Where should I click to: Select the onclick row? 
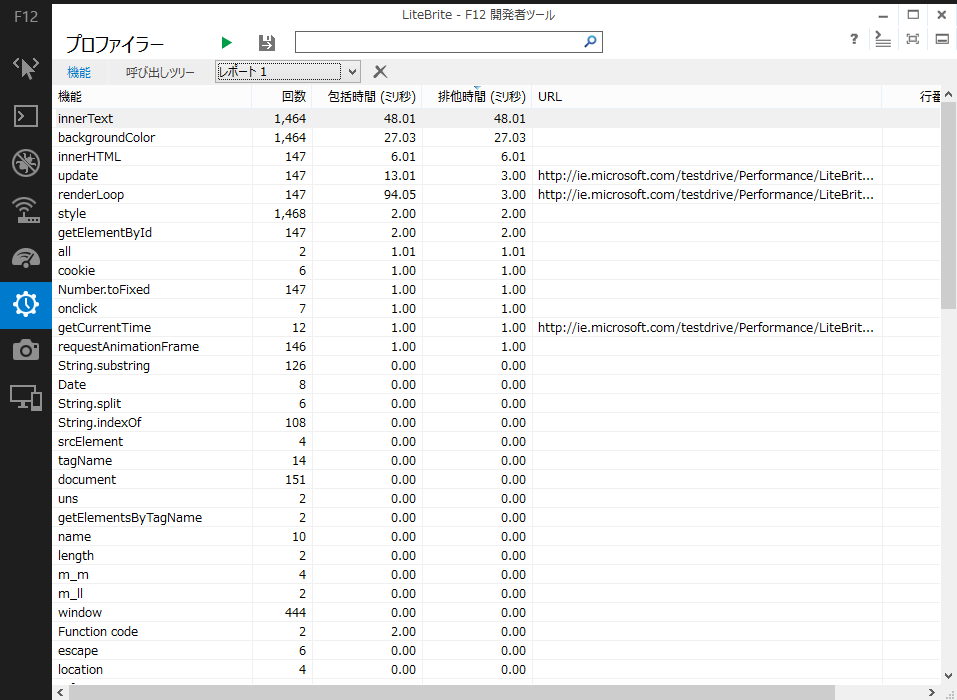(497, 309)
